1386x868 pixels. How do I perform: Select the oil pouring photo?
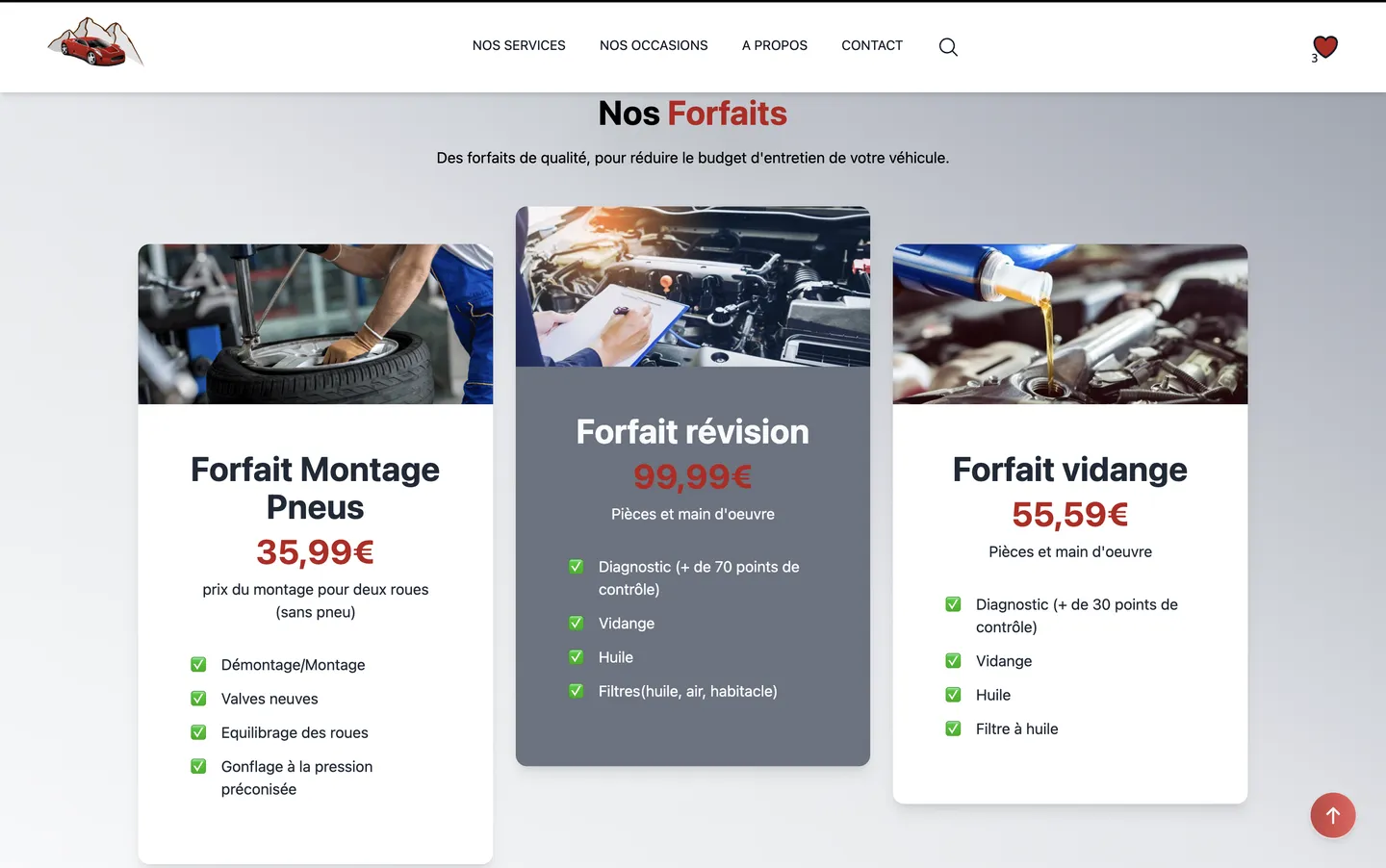pos(1070,324)
